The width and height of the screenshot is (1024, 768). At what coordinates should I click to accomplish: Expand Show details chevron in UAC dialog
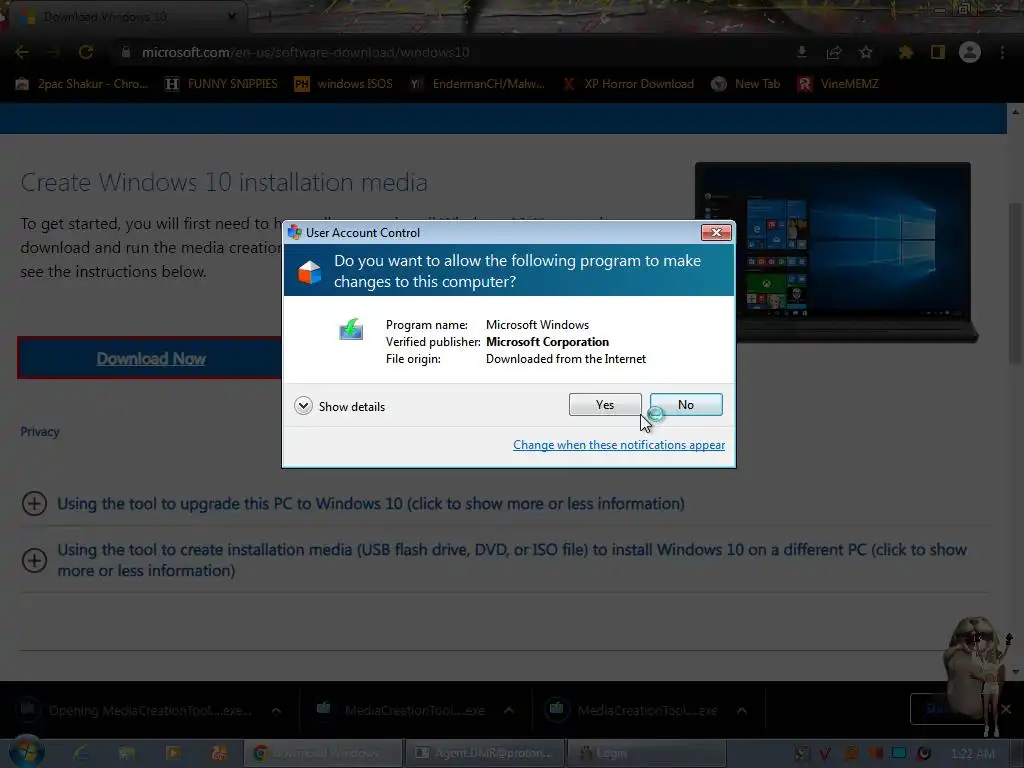[x=303, y=406]
